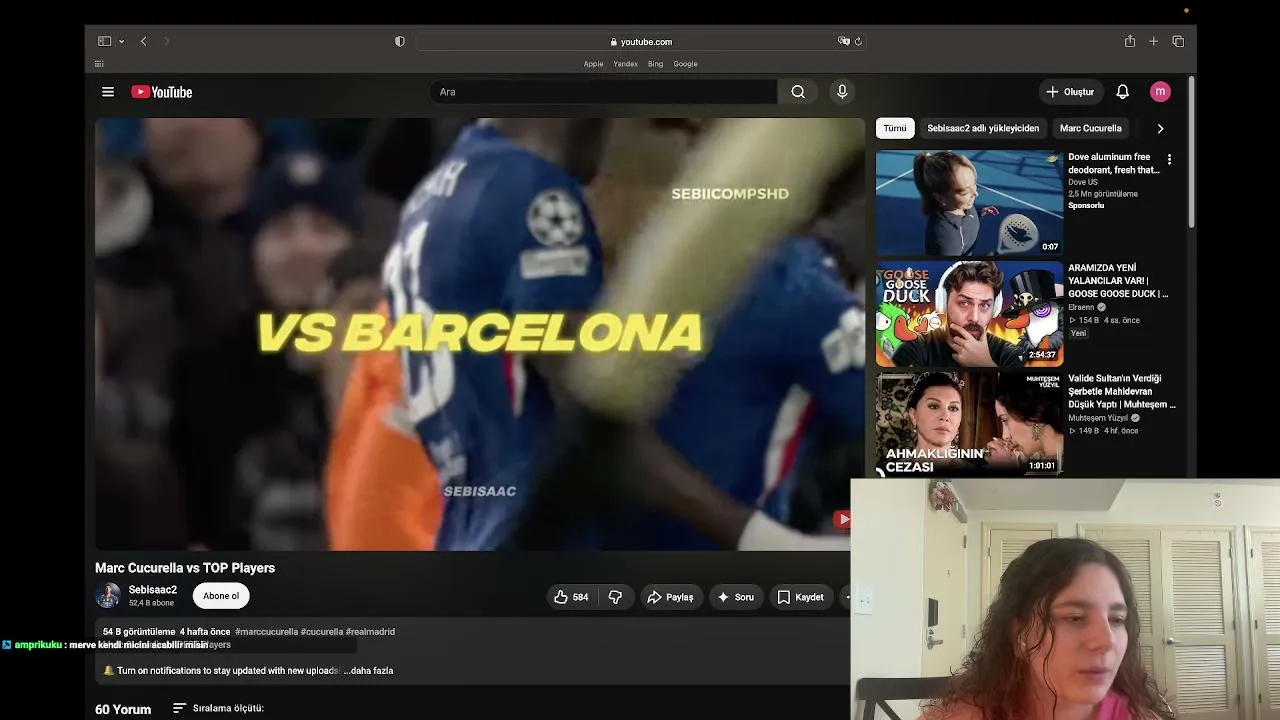Viewport: 1280px width, 720px height.
Task: Click the Safari translate icon
Action: click(x=844, y=41)
